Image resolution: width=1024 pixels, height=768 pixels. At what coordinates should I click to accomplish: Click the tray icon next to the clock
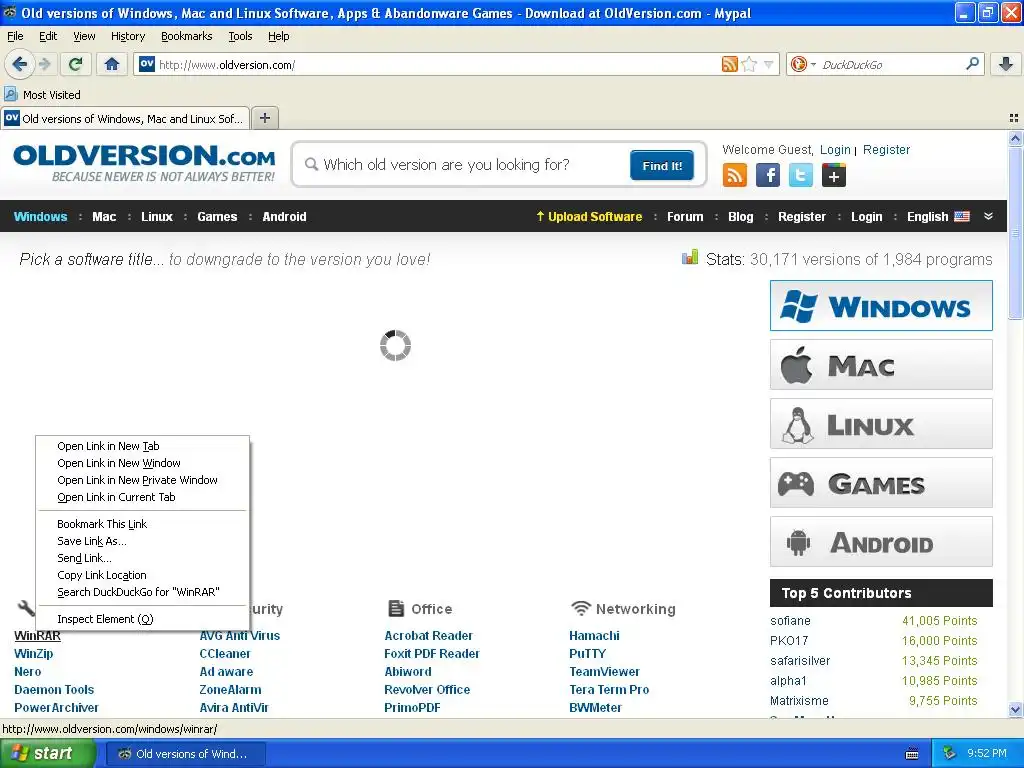tap(949, 753)
